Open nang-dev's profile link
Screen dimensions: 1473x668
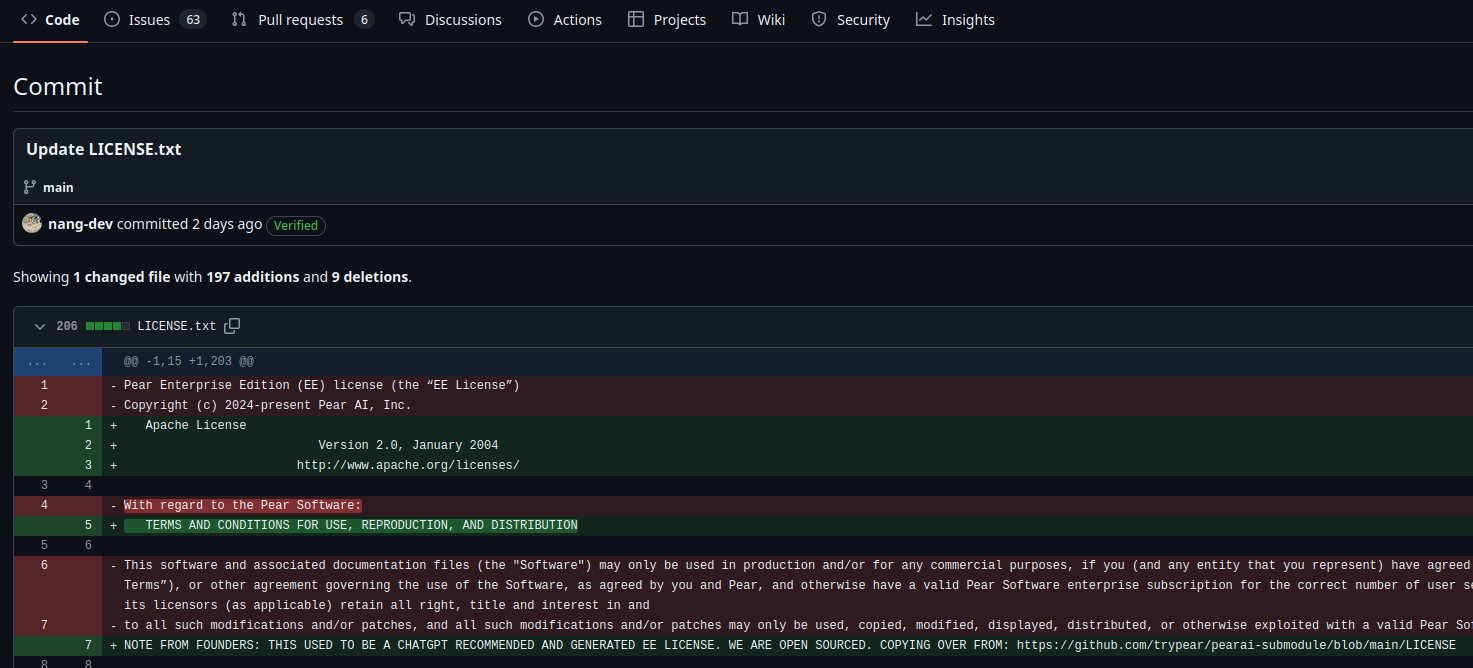(x=80, y=223)
